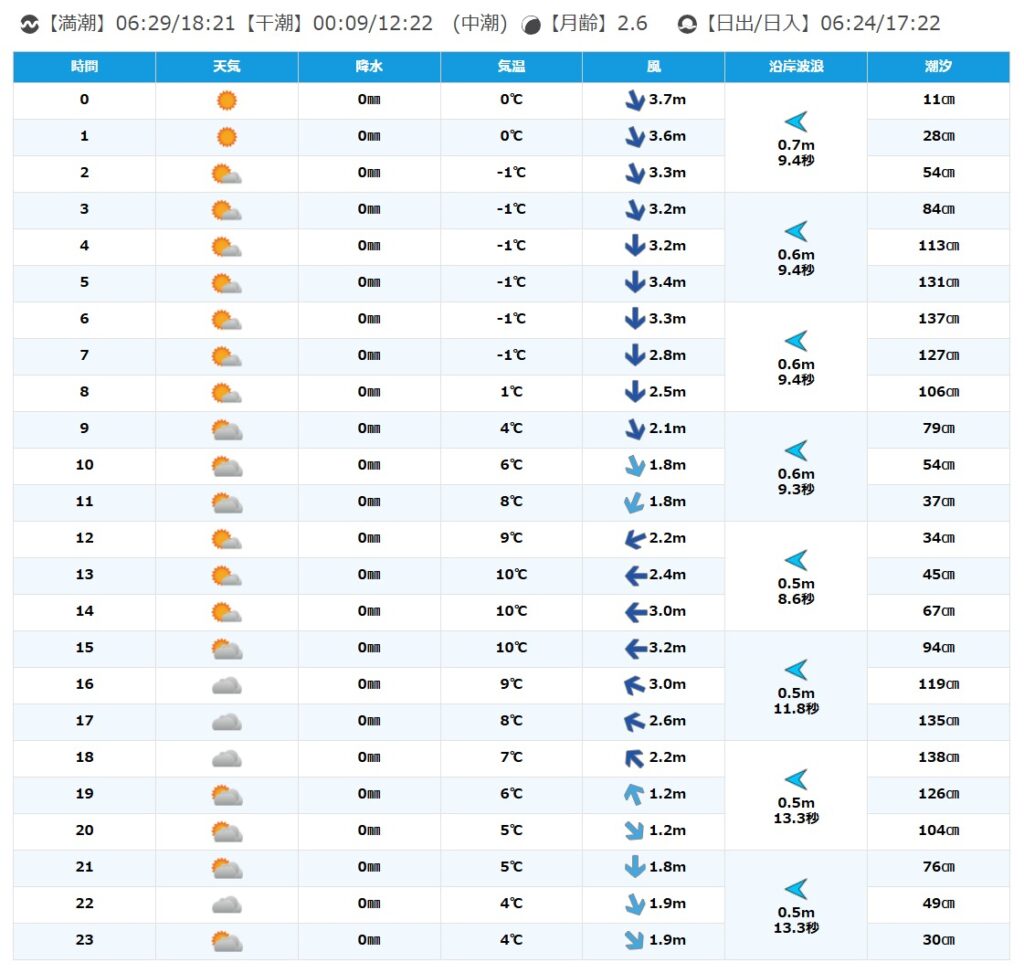
Task: Click the moon phase icon before 月齢
Action: (533, 24)
